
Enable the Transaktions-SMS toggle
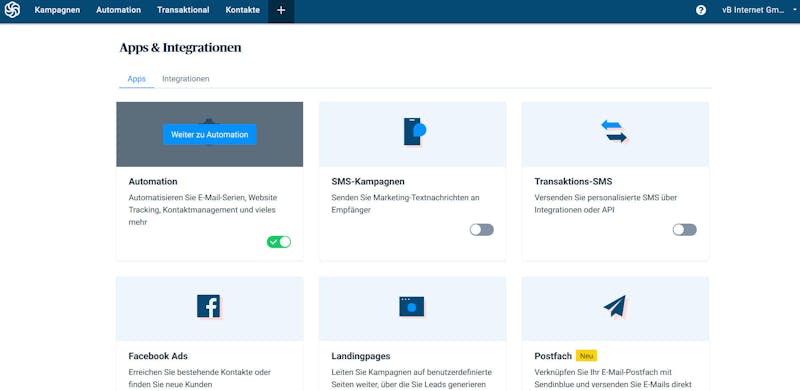point(684,230)
